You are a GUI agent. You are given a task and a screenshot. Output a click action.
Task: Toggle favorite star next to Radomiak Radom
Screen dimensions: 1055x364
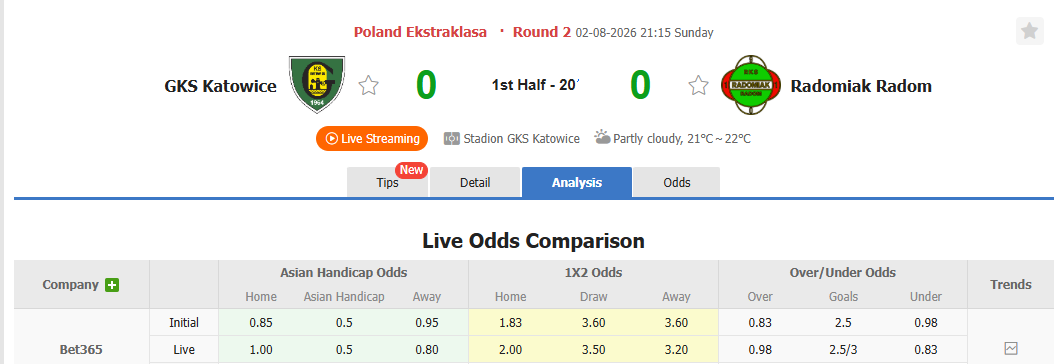point(698,85)
